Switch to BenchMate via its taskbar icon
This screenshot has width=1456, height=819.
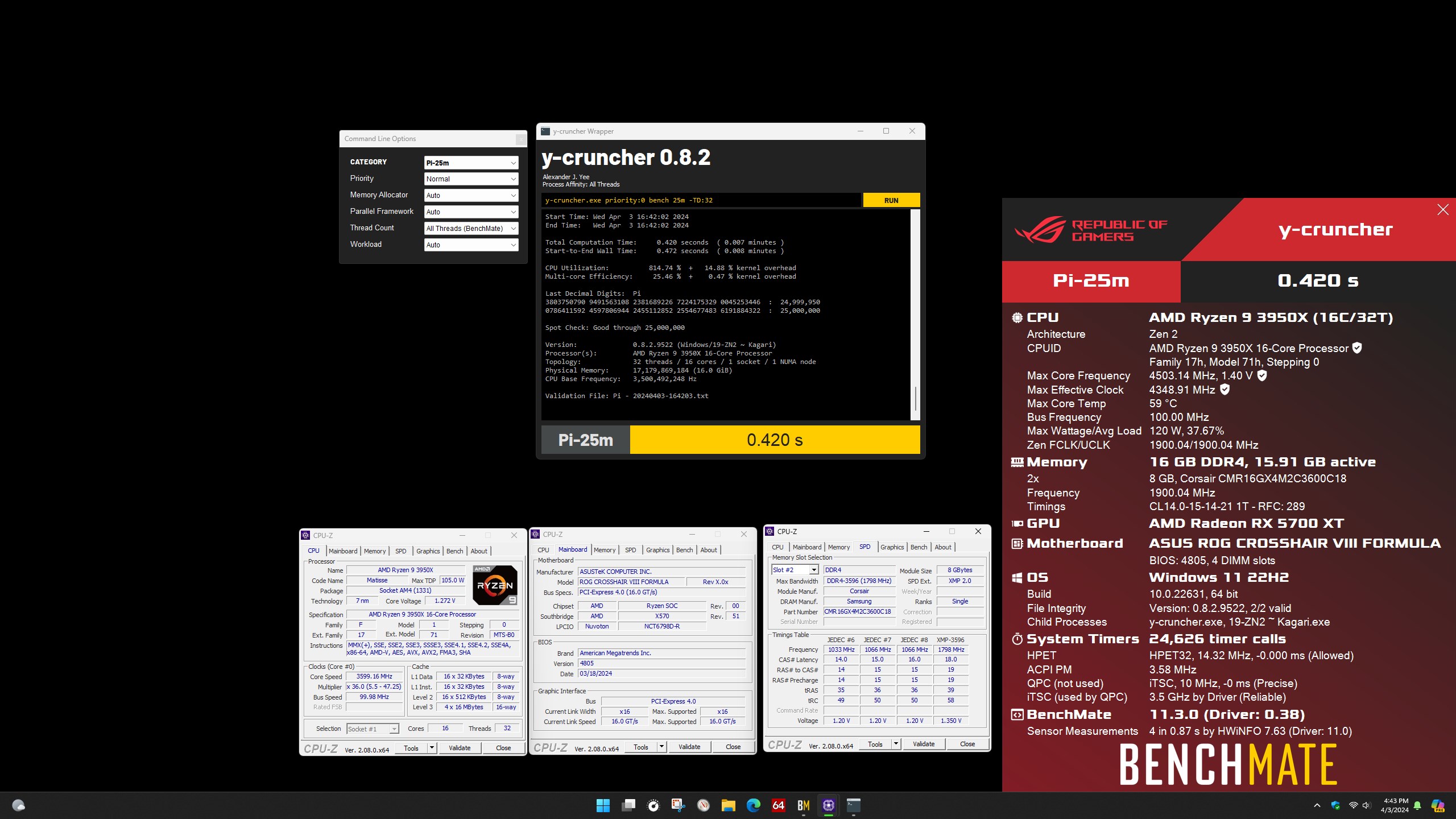[x=803, y=805]
